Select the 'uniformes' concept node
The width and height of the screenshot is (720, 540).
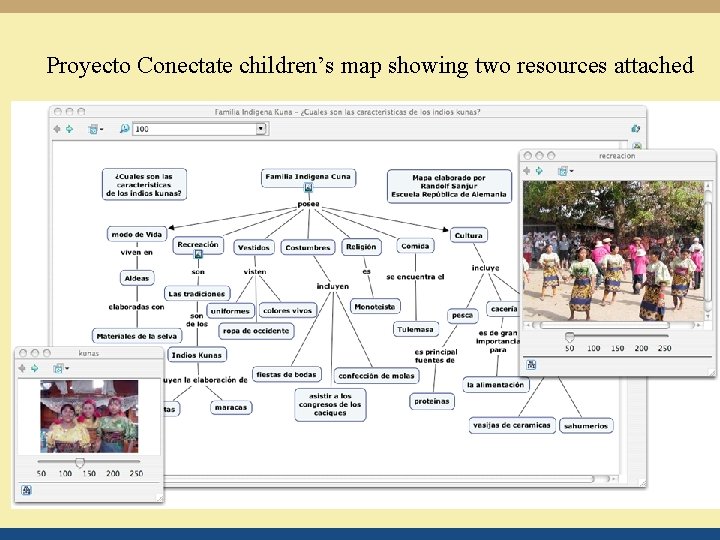(230, 311)
